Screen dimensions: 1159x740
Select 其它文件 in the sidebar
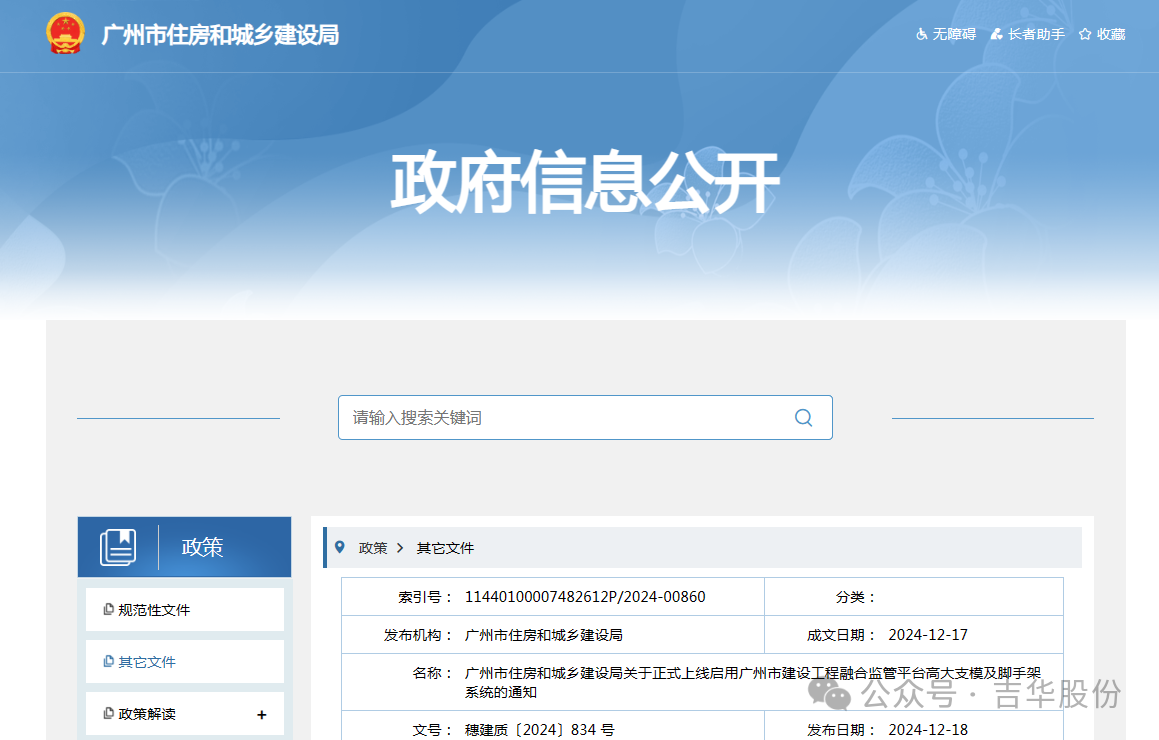(185, 662)
